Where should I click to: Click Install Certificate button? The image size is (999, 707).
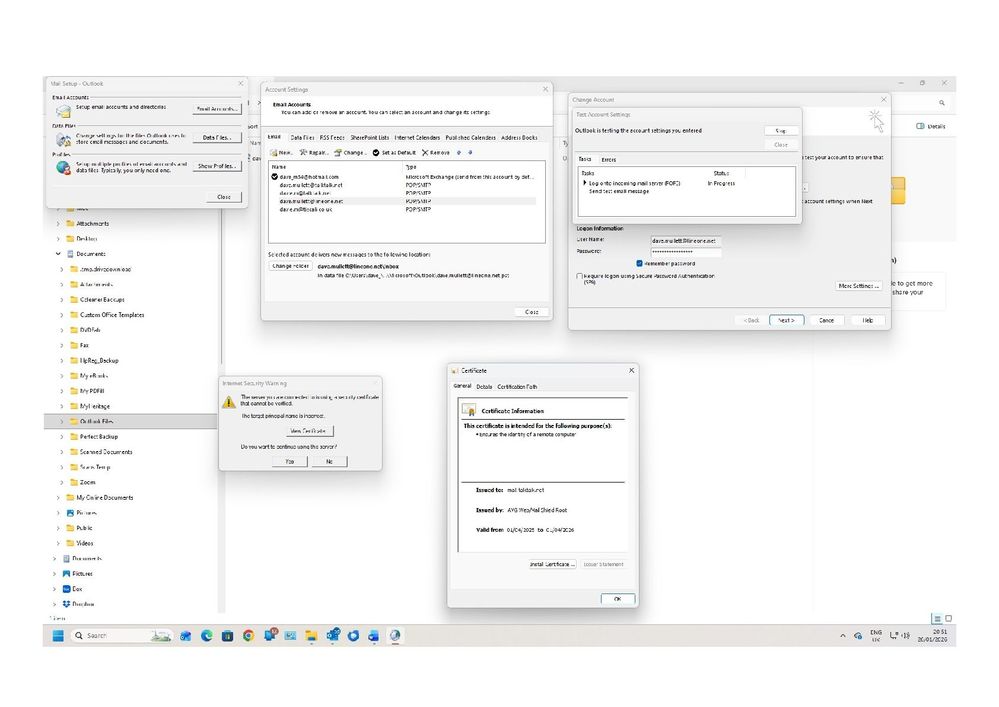point(552,564)
